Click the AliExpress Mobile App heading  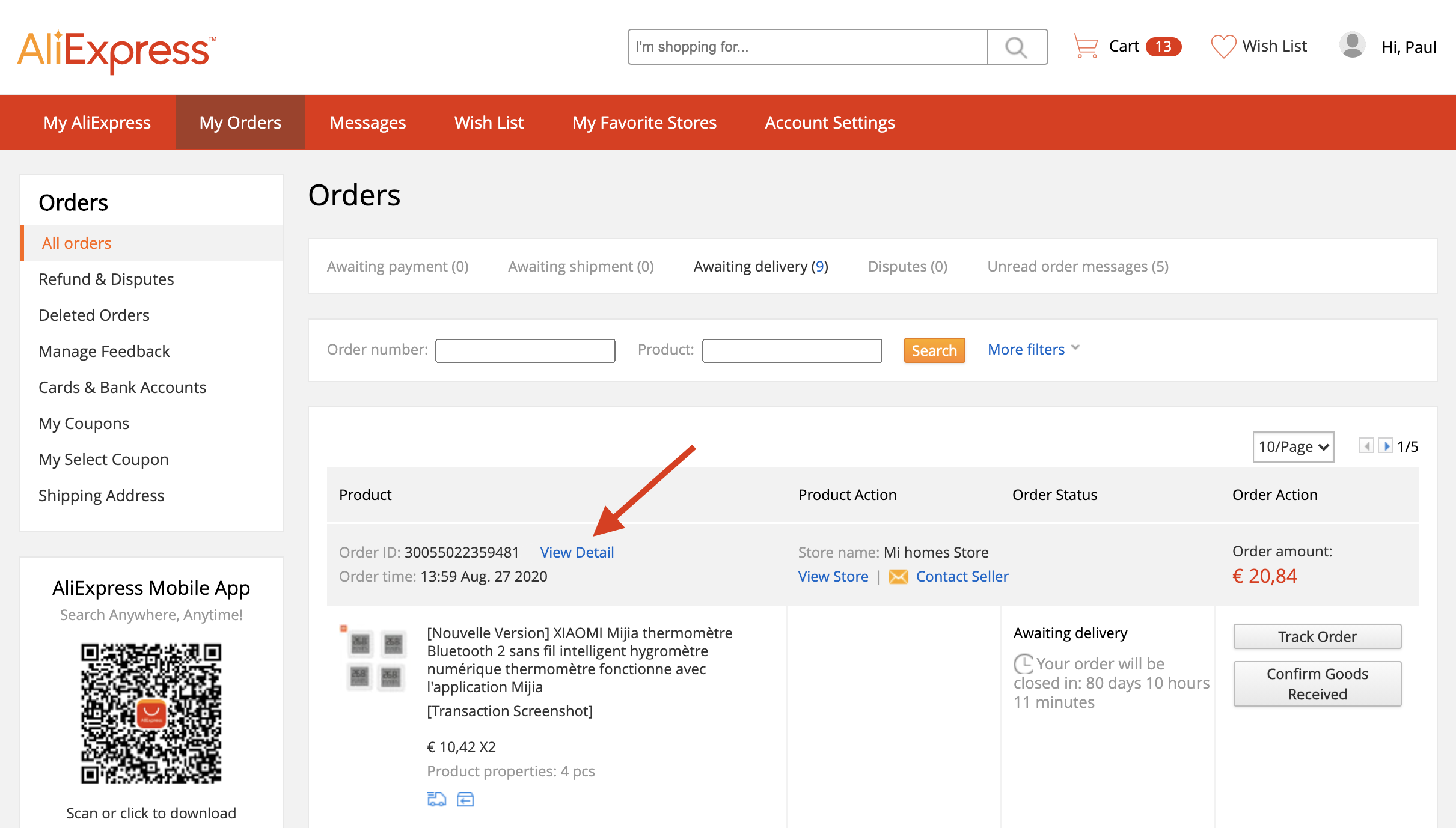[x=151, y=588]
